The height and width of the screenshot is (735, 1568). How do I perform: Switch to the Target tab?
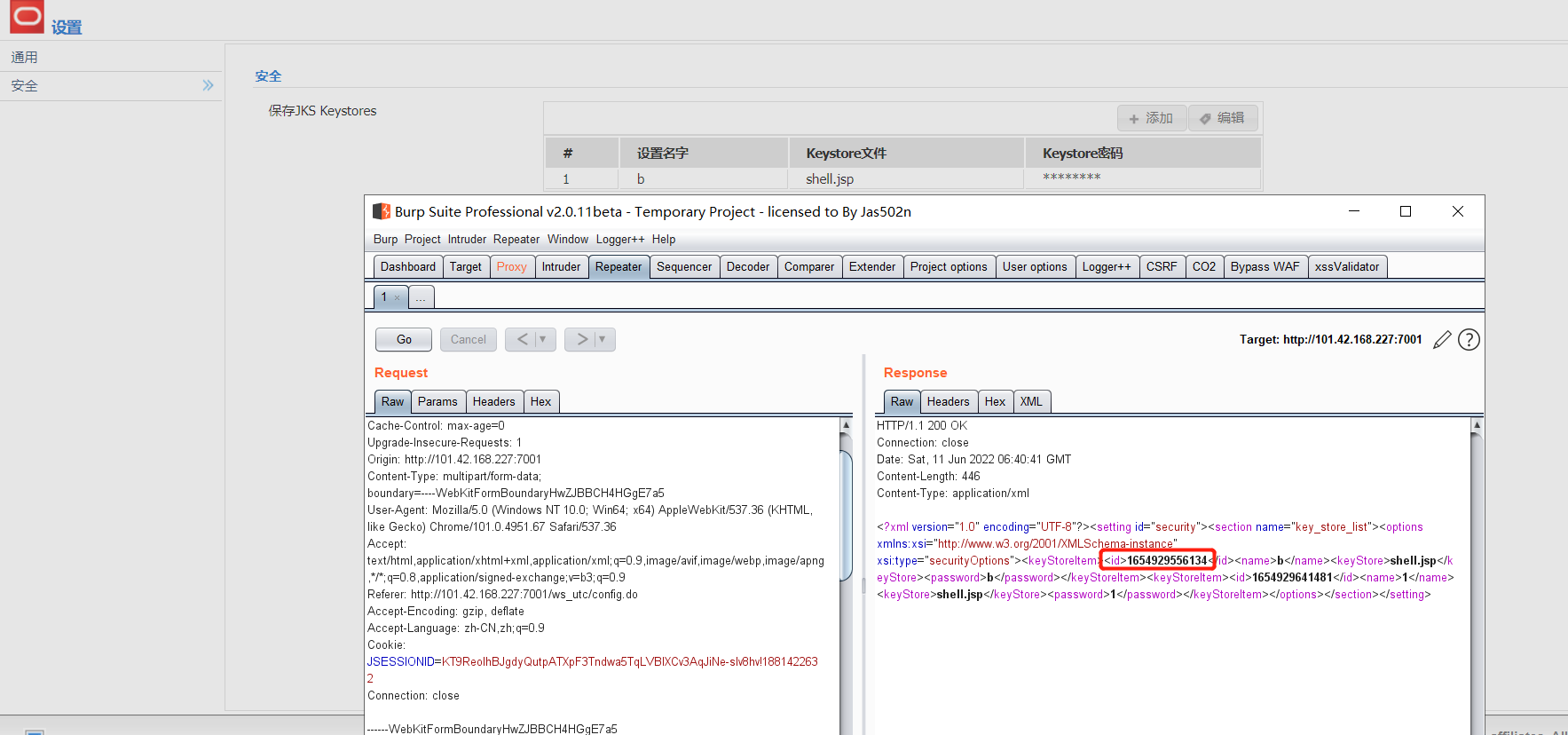[x=466, y=267]
